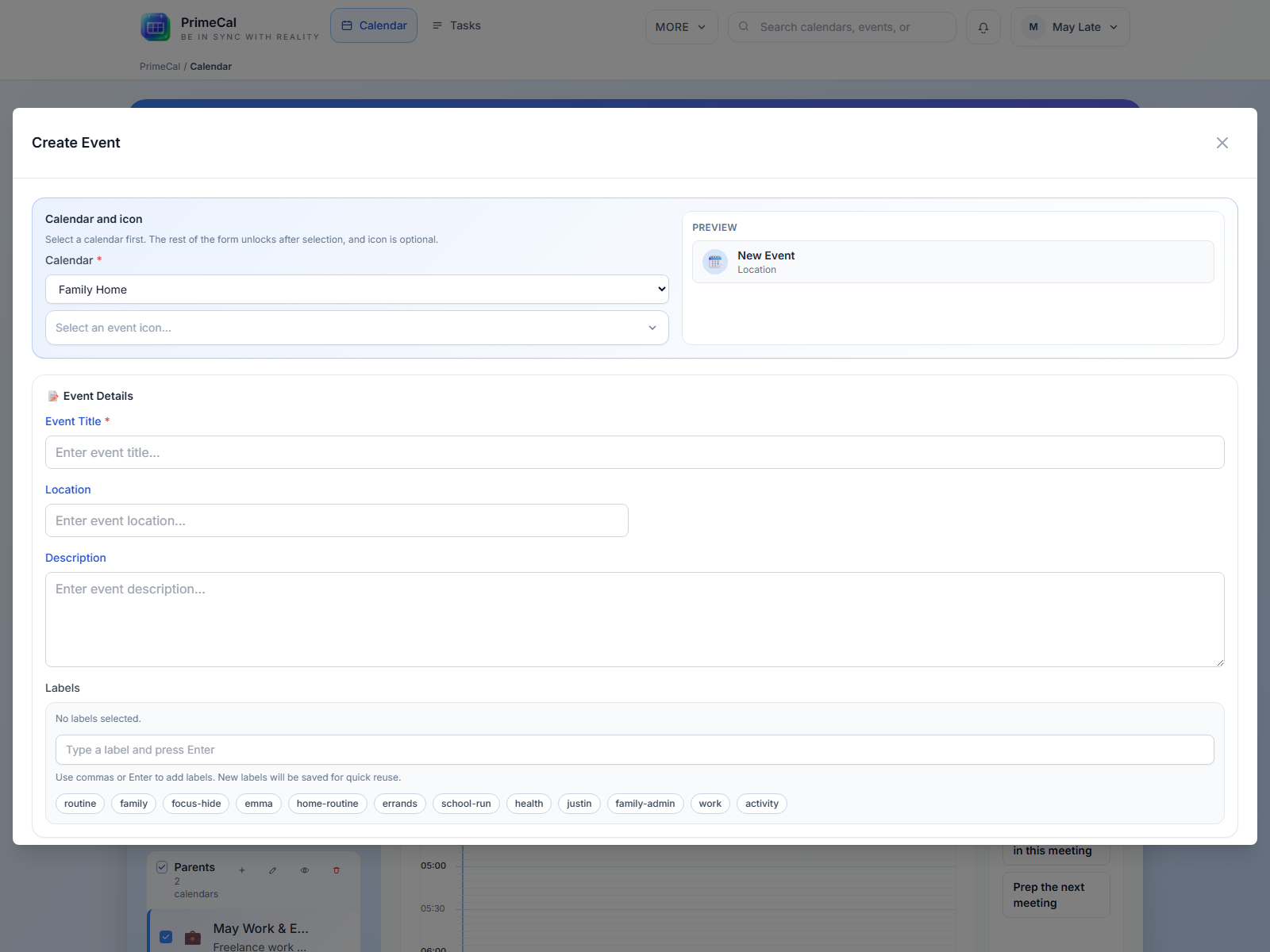
Task: Add the routine label chip
Action: point(79,803)
